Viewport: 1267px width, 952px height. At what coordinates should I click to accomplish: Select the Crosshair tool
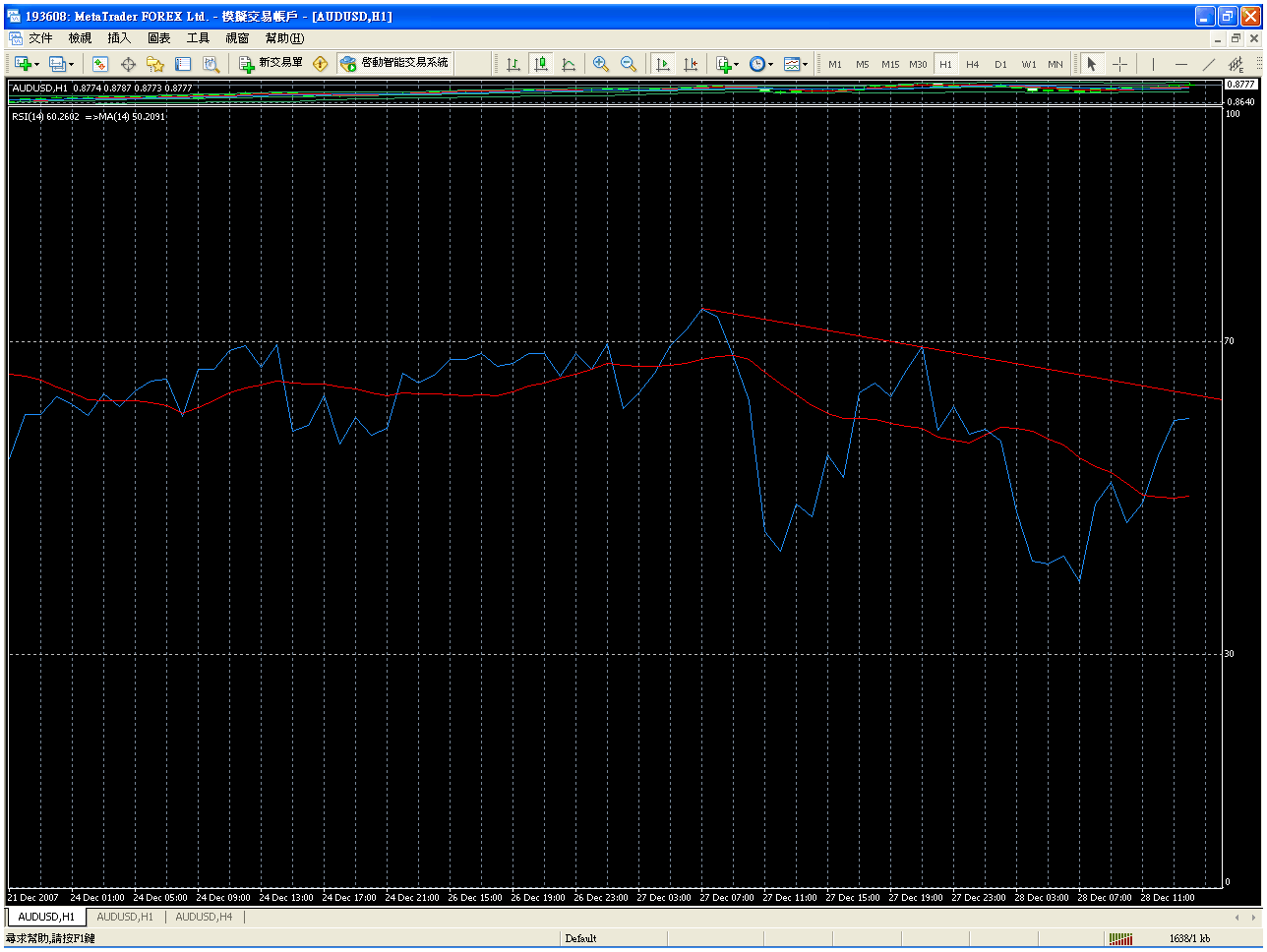(1120, 64)
